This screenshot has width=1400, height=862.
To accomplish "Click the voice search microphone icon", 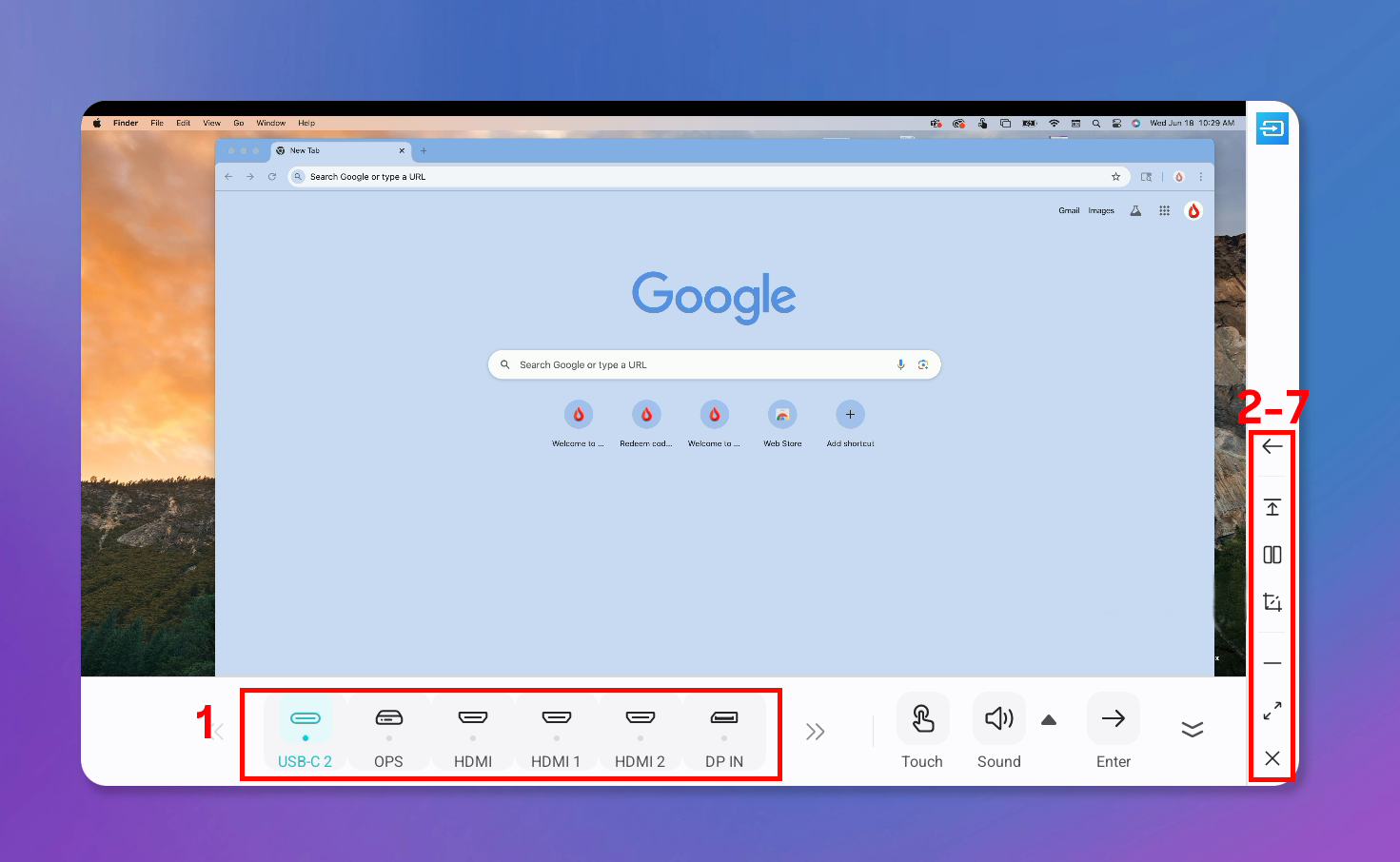I will click(900, 364).
